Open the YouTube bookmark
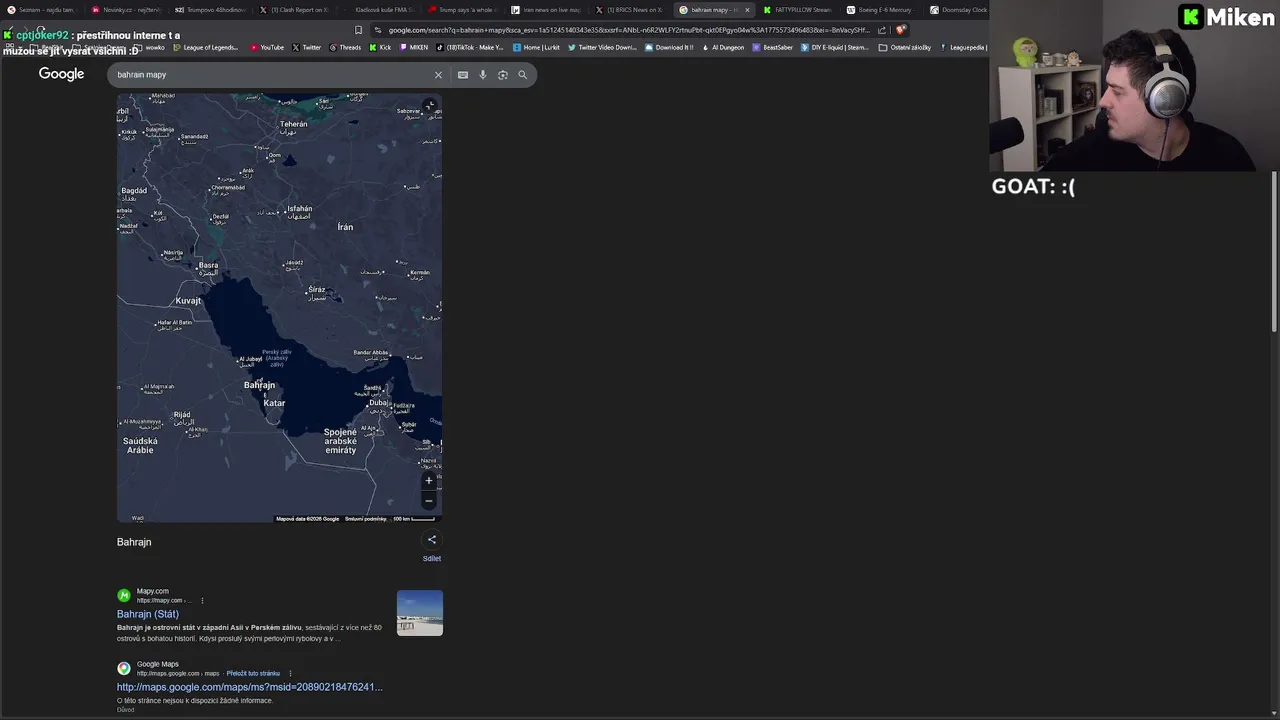The height and width of the screenshot is (720, 1280). (x=267, y=47)
